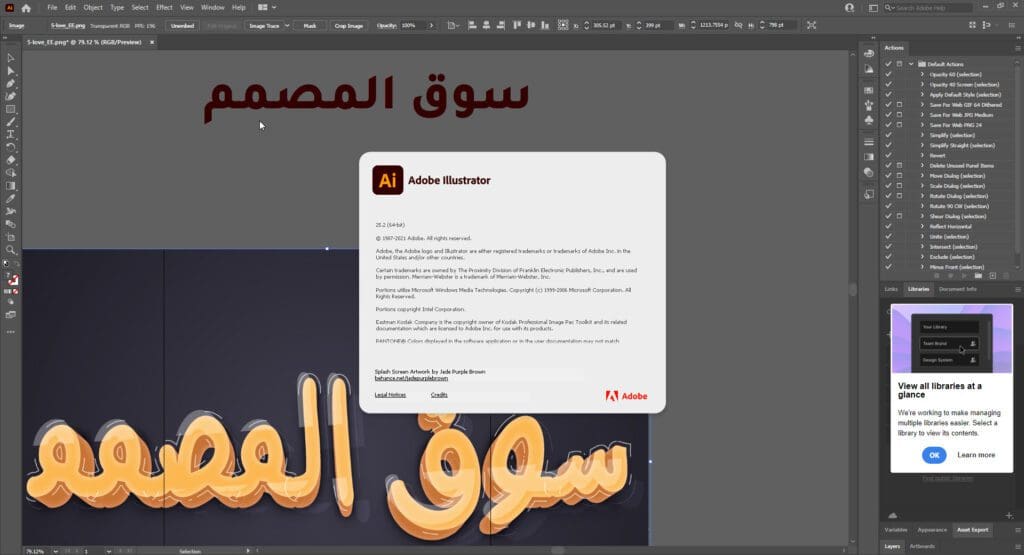1024x555 pixels.
Task: Select the Pen tool
Action: click(10, 84)
